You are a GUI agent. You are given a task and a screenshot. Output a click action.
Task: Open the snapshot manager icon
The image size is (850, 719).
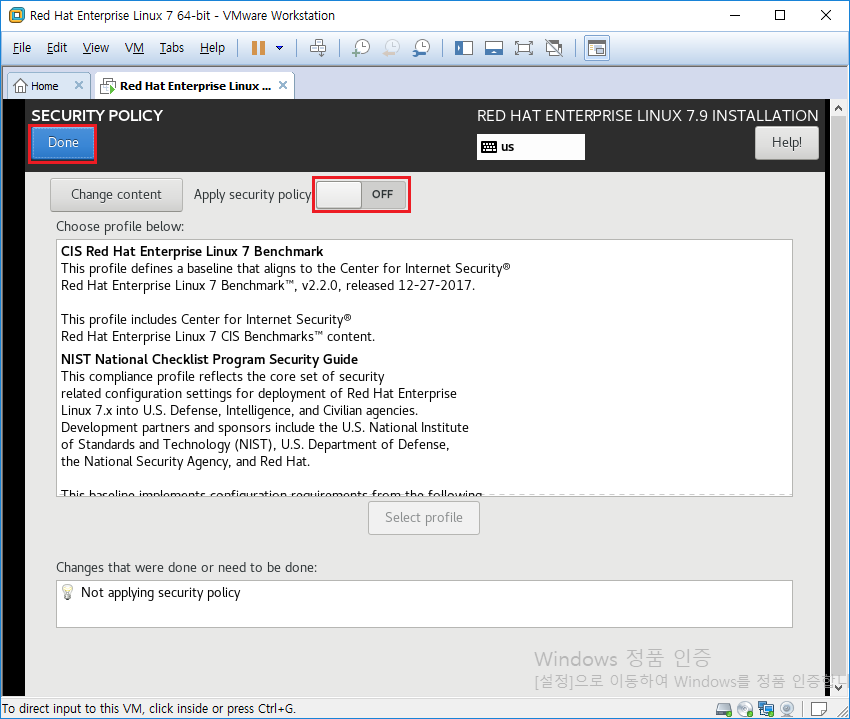click(421, 48)
